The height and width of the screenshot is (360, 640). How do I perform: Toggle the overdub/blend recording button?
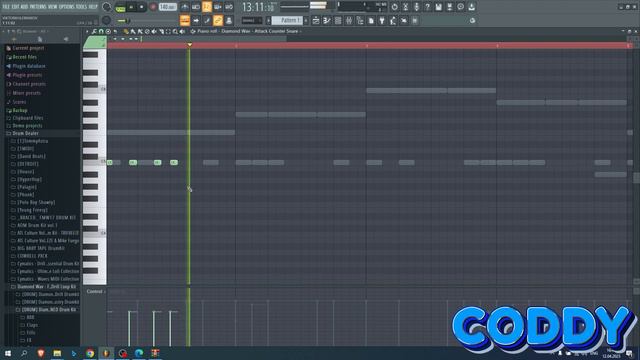coord(218,7)
